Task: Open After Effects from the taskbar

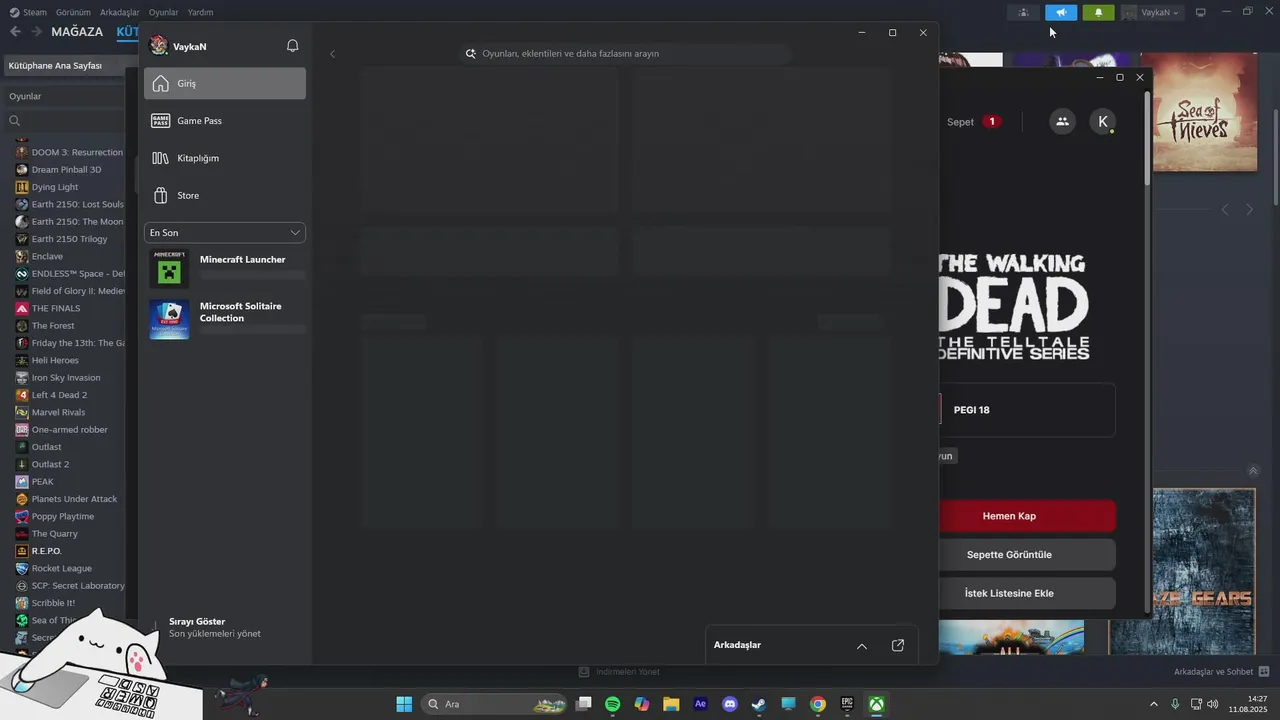Action: pyautogui.click(x=700, y=704)
